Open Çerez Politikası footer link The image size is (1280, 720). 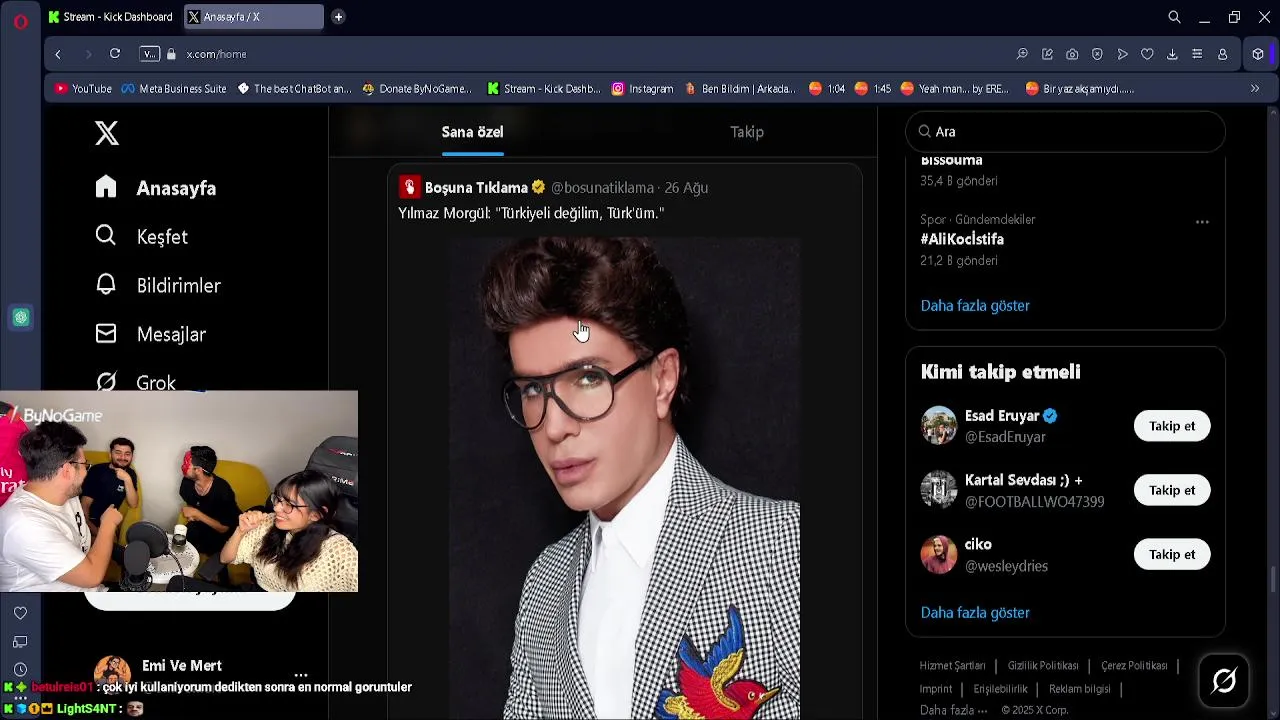point(1134,665)
